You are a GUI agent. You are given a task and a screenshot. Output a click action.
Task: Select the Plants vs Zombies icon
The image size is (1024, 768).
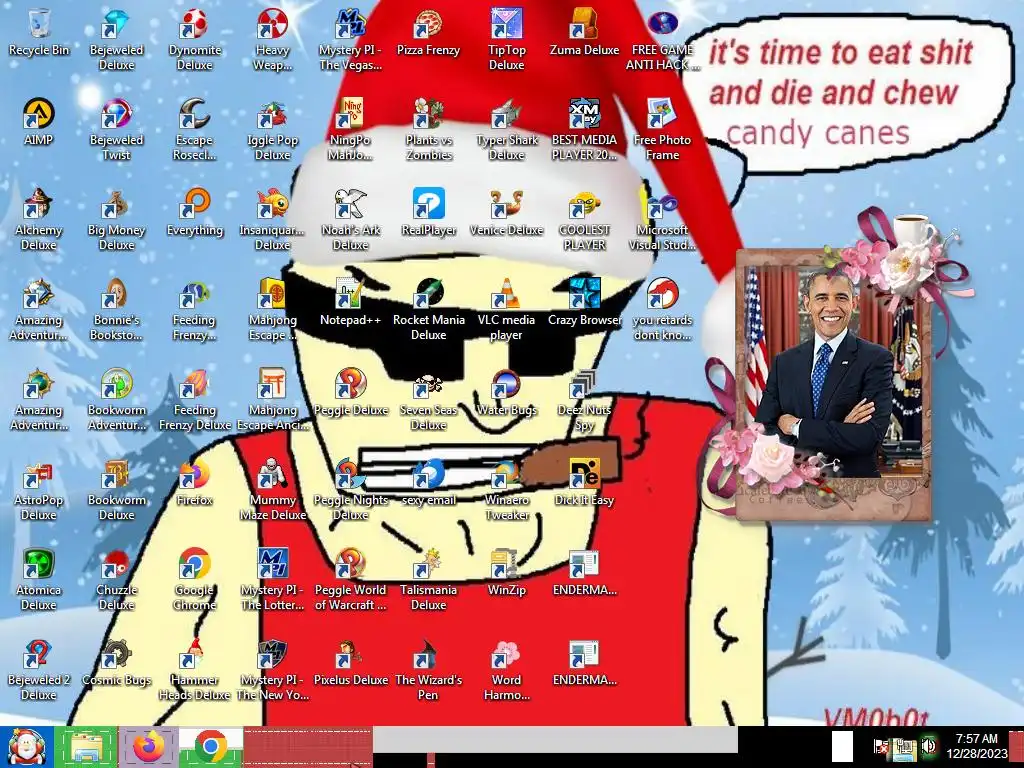point(428,129)
